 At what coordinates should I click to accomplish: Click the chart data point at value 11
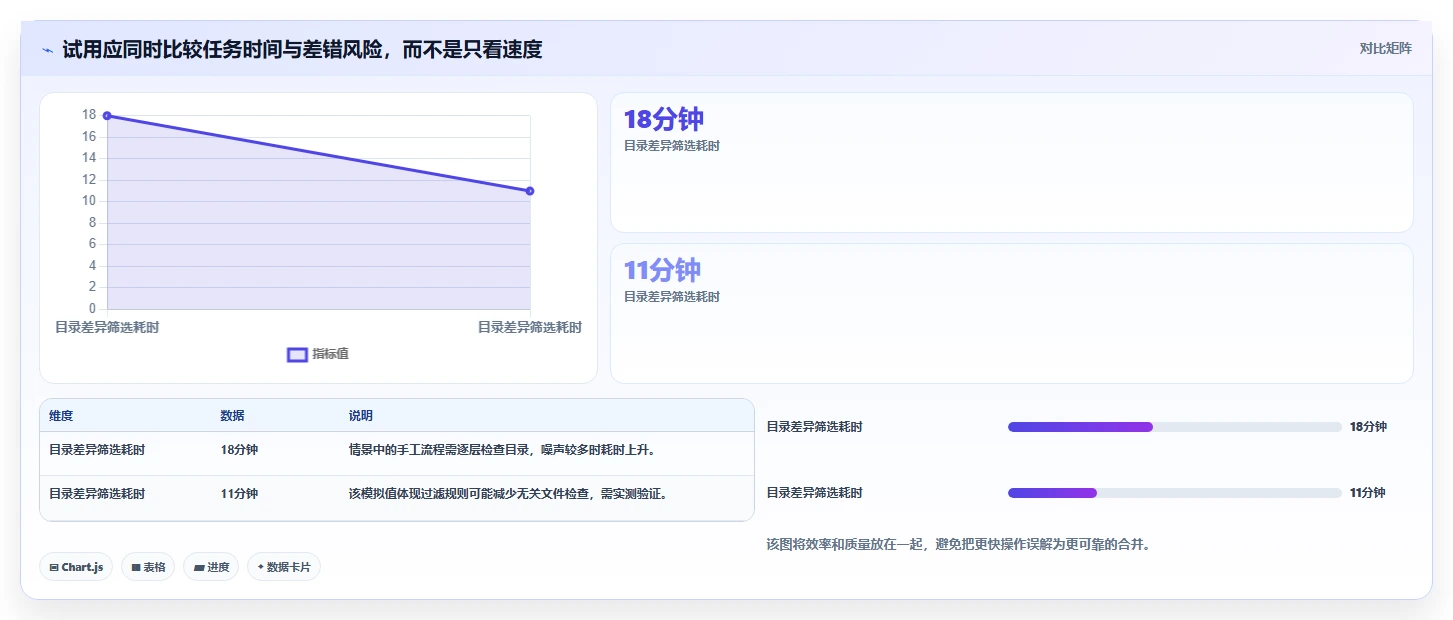[x=530, y=191]
